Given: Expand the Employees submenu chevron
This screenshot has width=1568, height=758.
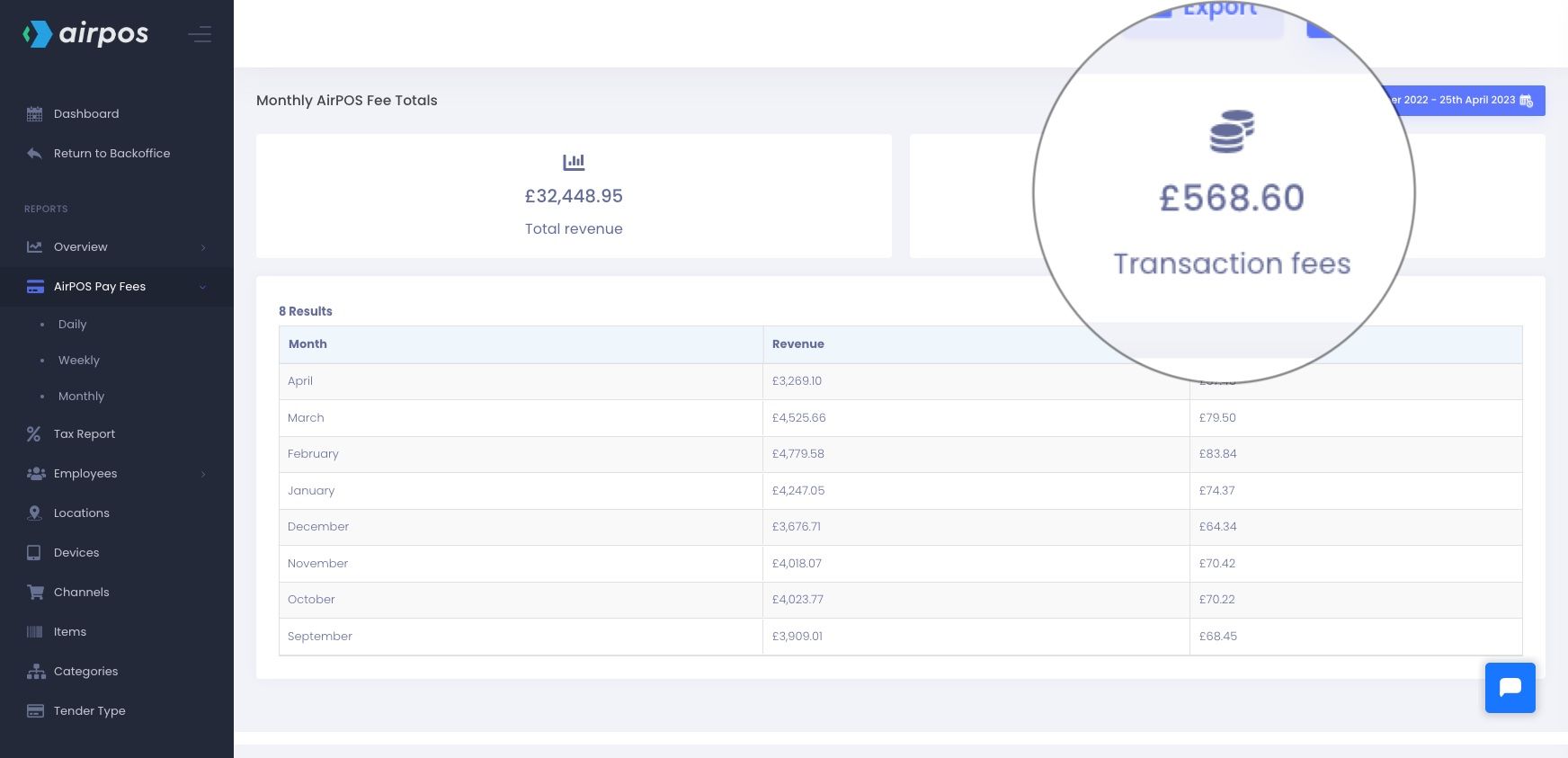Looking at the screenshot, I should (203, 474).
